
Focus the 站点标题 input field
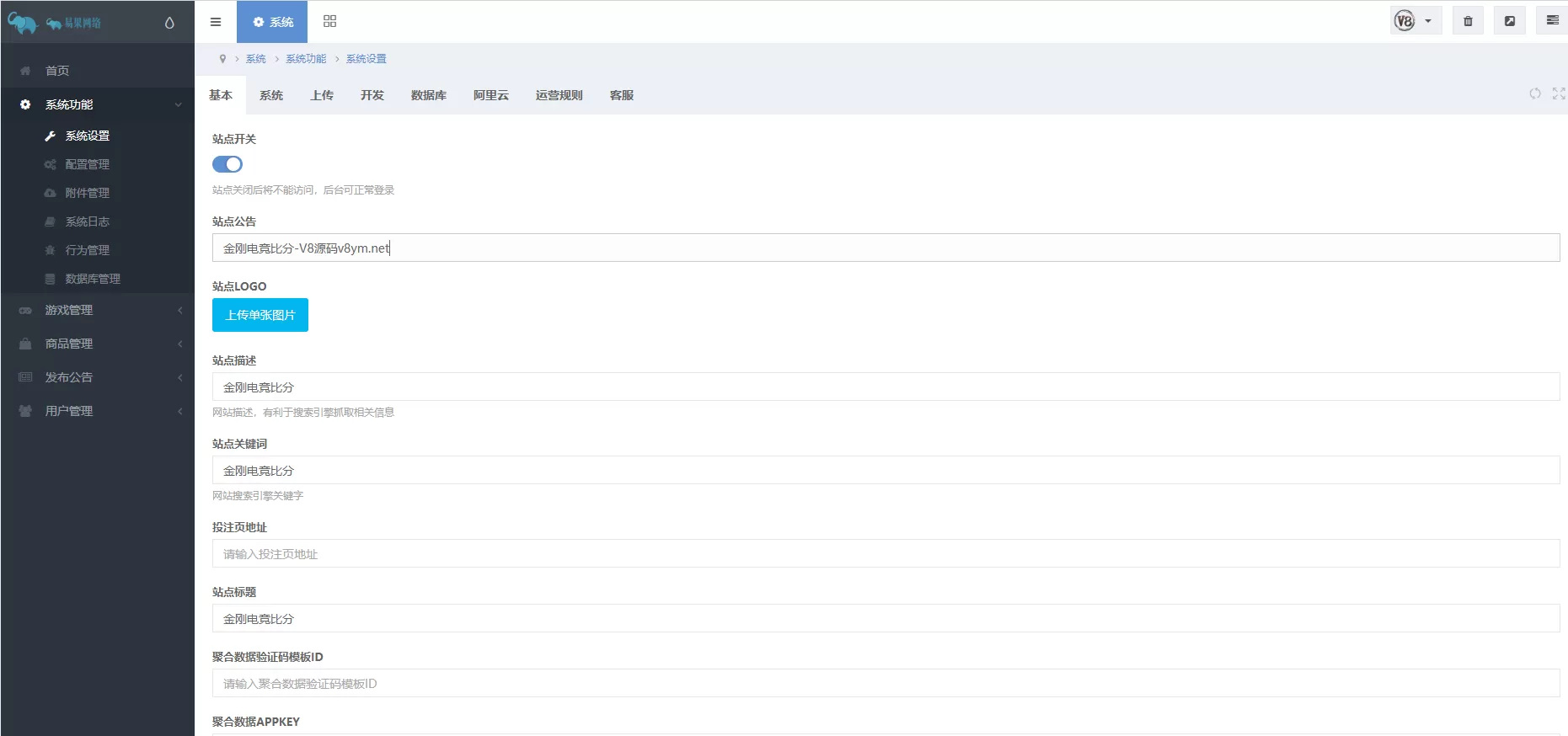click(886, 618)
